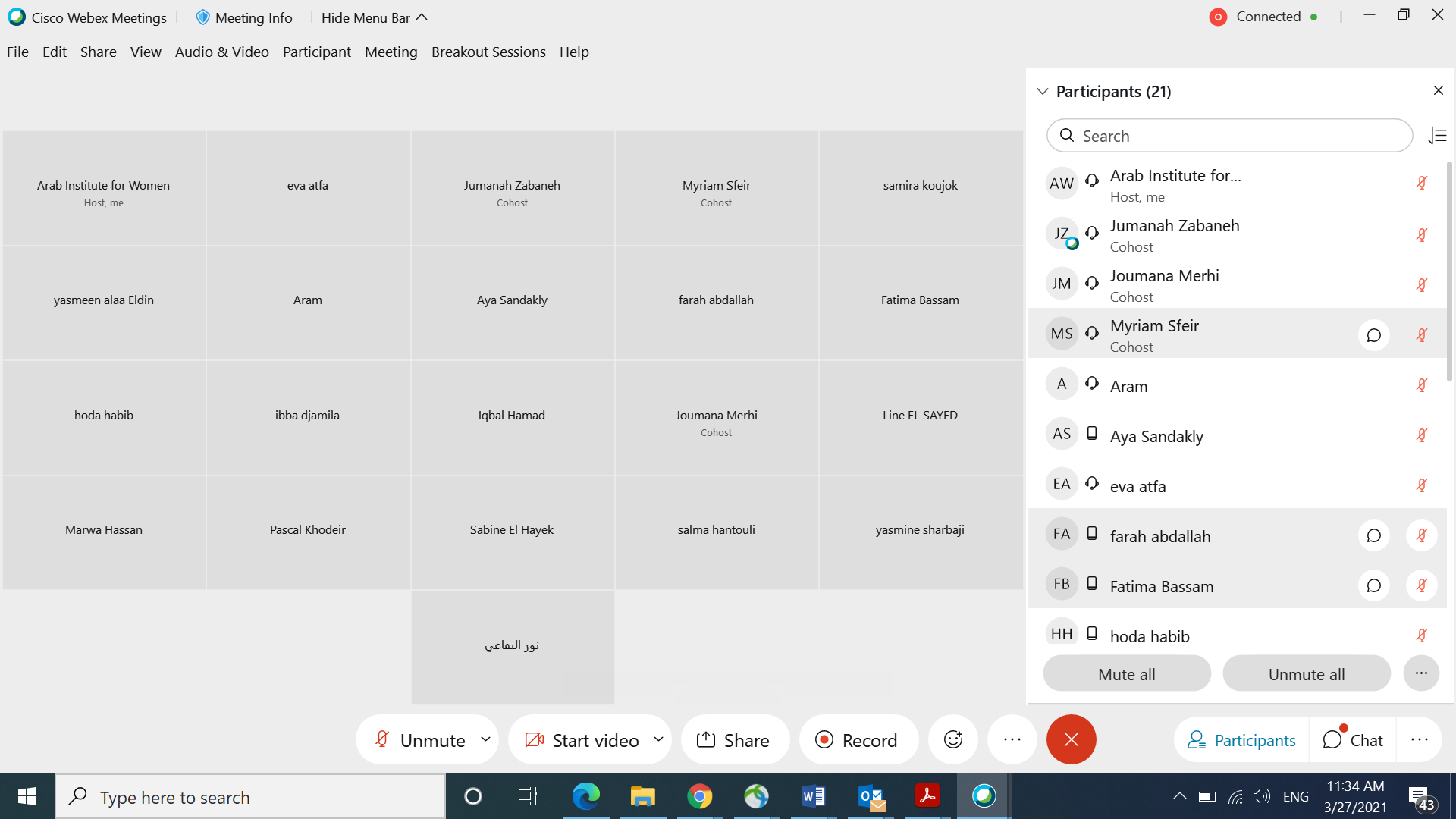
Task: Open the Edit menu
Action: tap(54, 52)
